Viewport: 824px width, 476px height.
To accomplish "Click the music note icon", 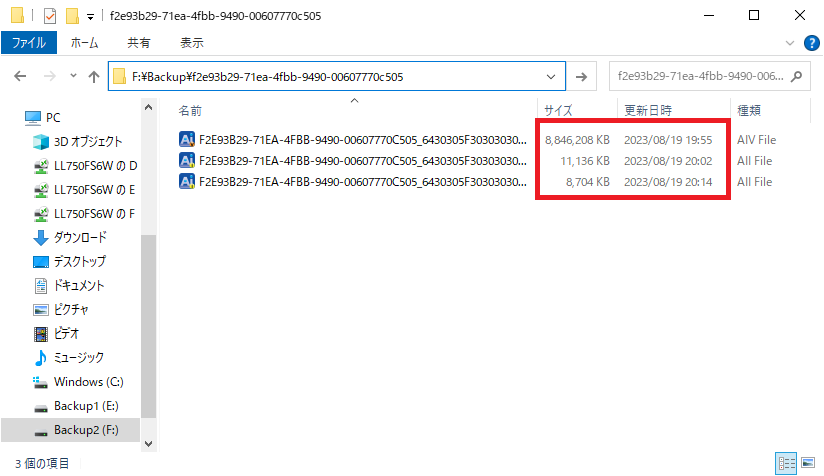I will [x=40, y=358].
